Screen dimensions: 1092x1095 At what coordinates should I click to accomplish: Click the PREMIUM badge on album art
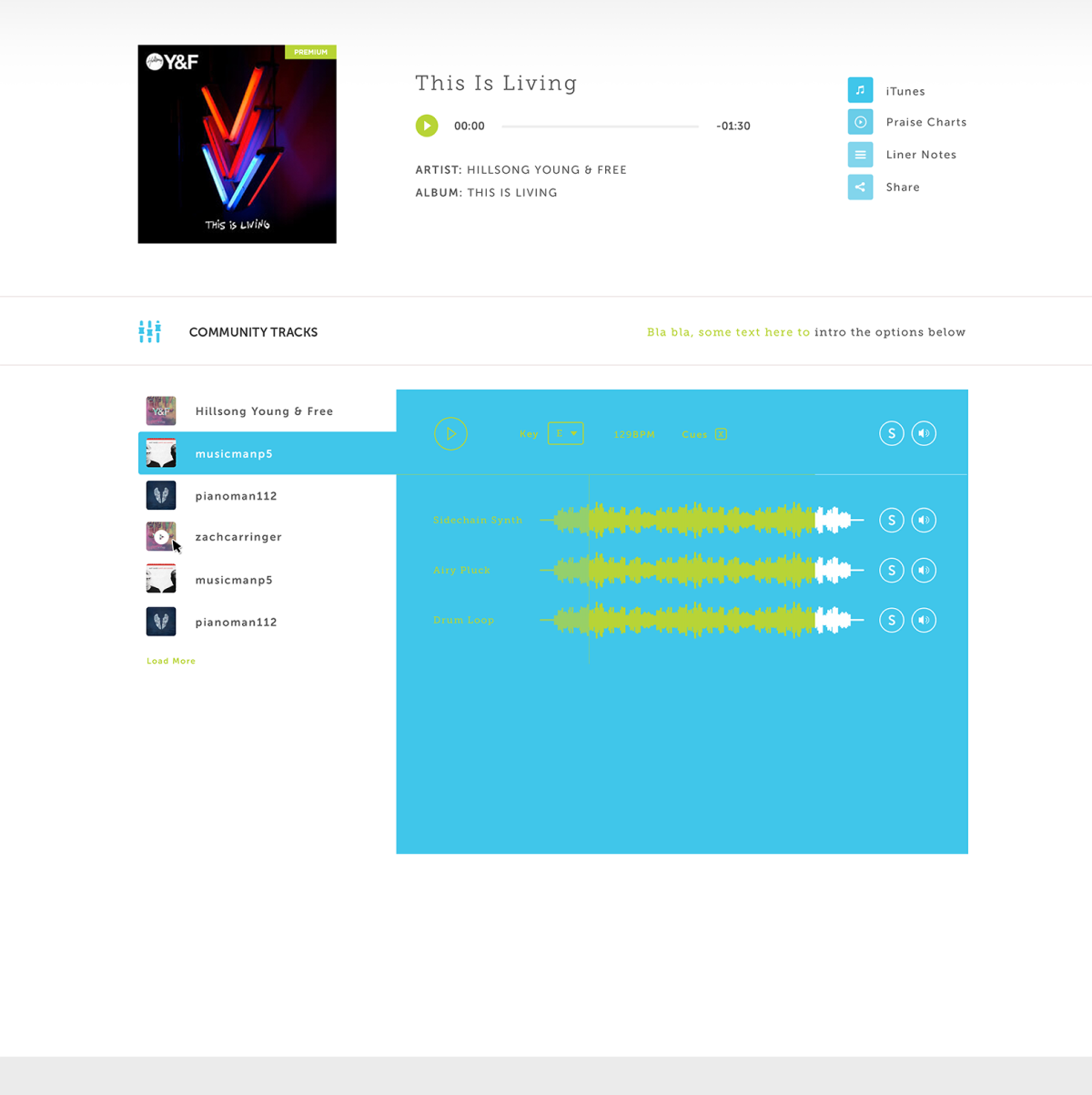click(310, 52)
